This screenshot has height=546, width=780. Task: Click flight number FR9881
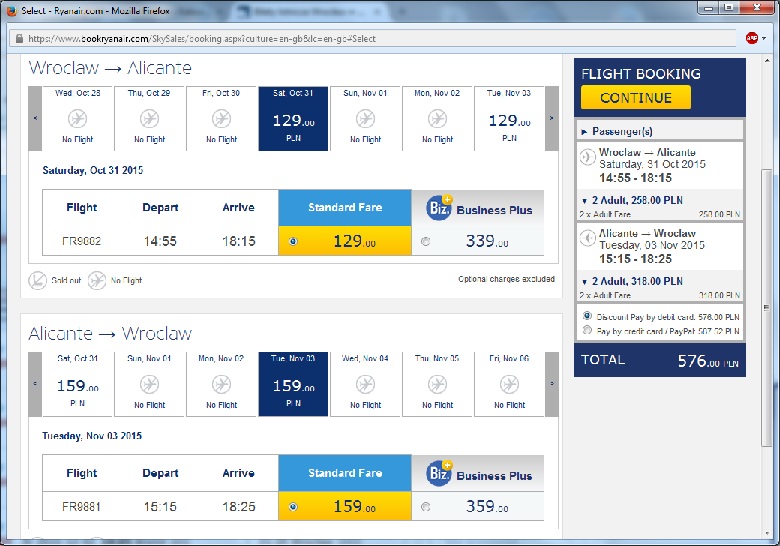(82, 507)
